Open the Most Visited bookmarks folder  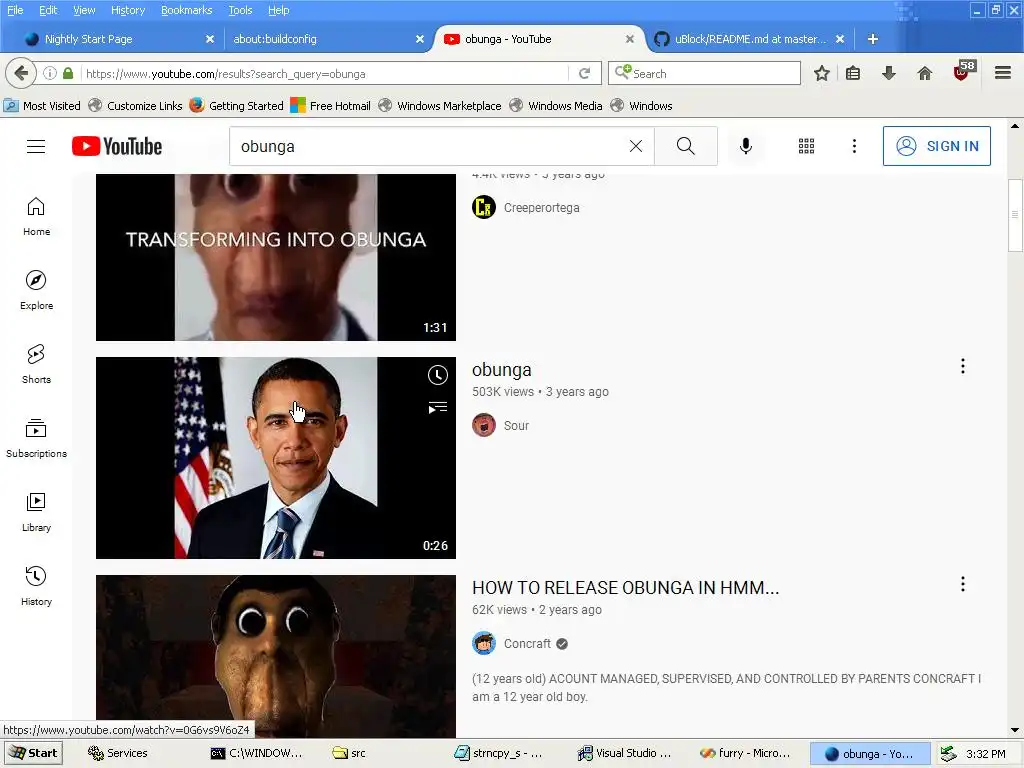pos(42,106)
